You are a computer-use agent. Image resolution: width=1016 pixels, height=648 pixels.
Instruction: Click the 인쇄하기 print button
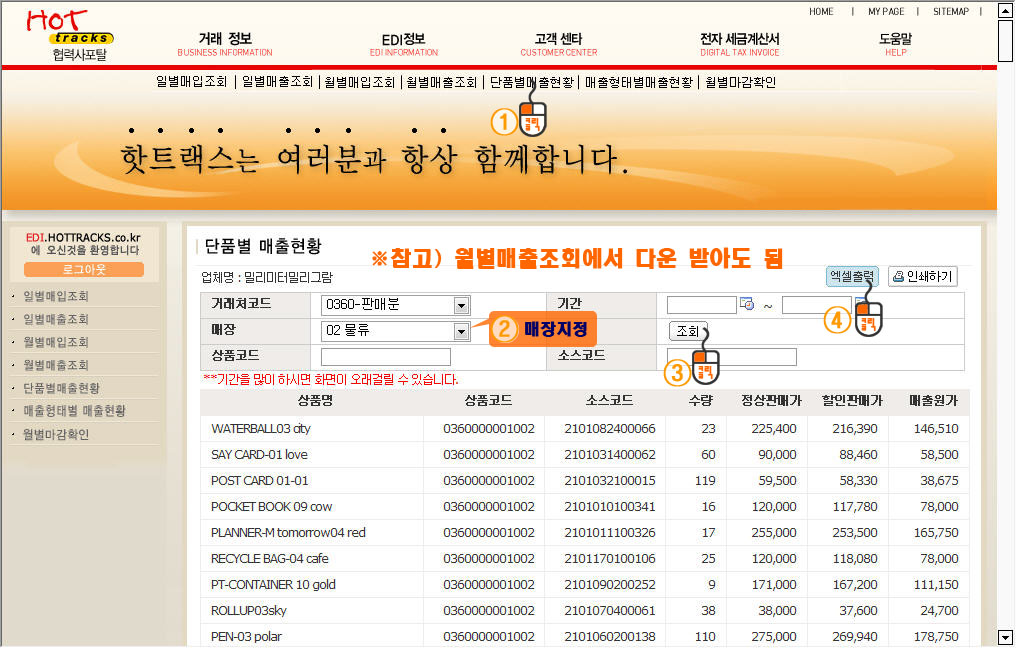click(x=923, y=277)
